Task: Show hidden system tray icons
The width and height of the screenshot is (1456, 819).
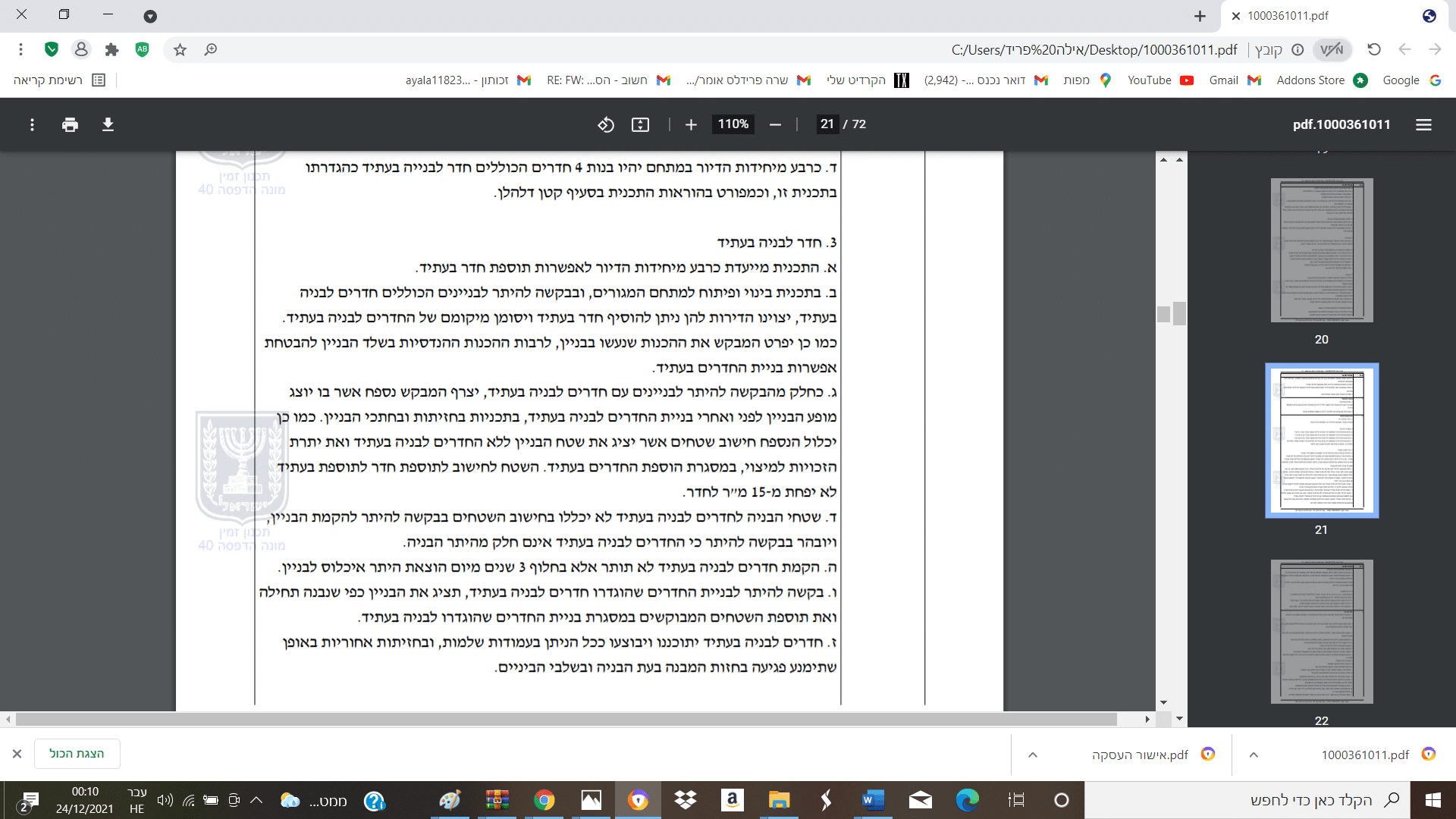Action: click(256, 800)
